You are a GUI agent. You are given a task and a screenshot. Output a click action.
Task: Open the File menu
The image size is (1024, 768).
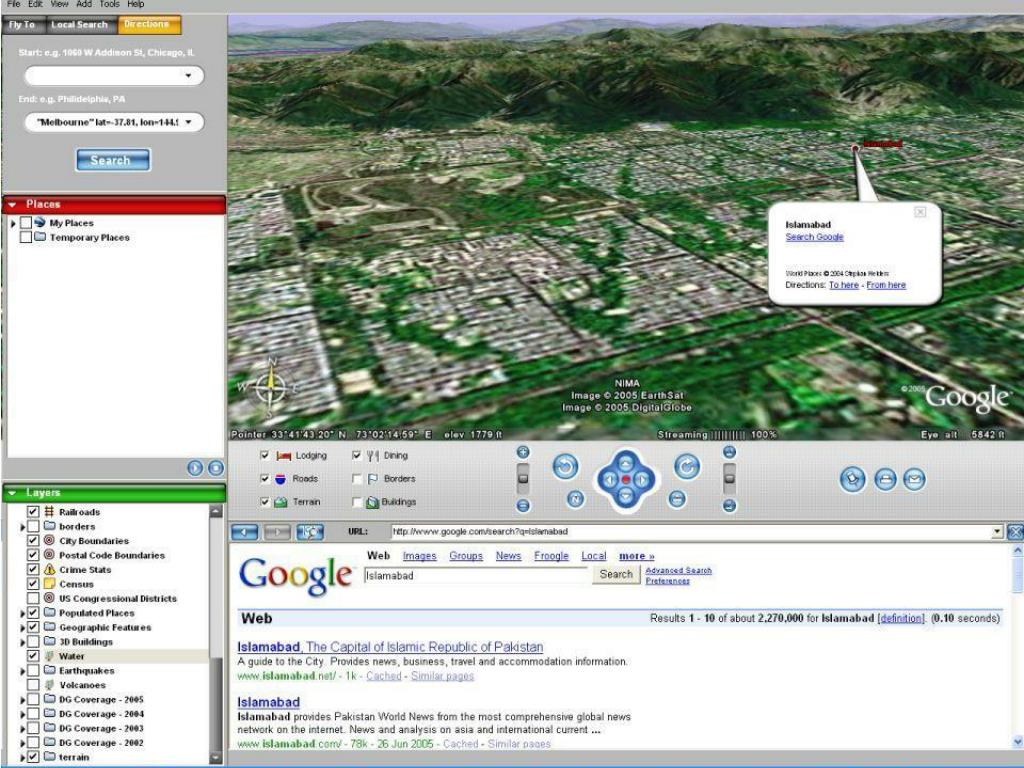tap(13, 4)
